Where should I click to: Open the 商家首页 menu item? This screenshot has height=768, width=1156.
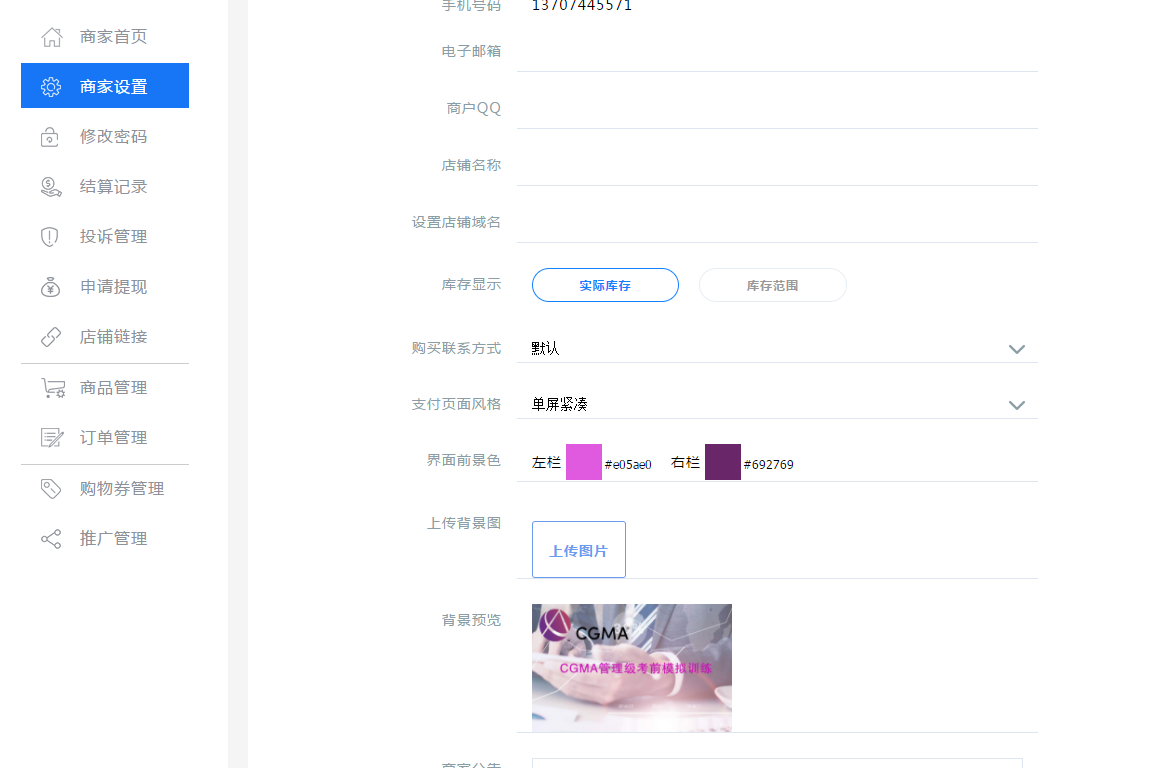click(105, 37)
